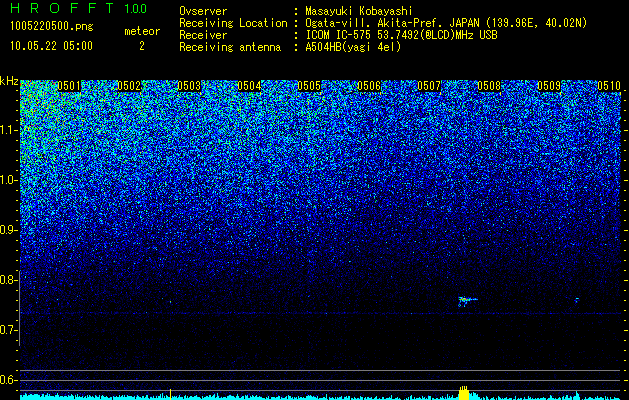The height and width of the screenshot is (400, 629).
Task: Click the 0509 time marker
Action: (549, 86)
